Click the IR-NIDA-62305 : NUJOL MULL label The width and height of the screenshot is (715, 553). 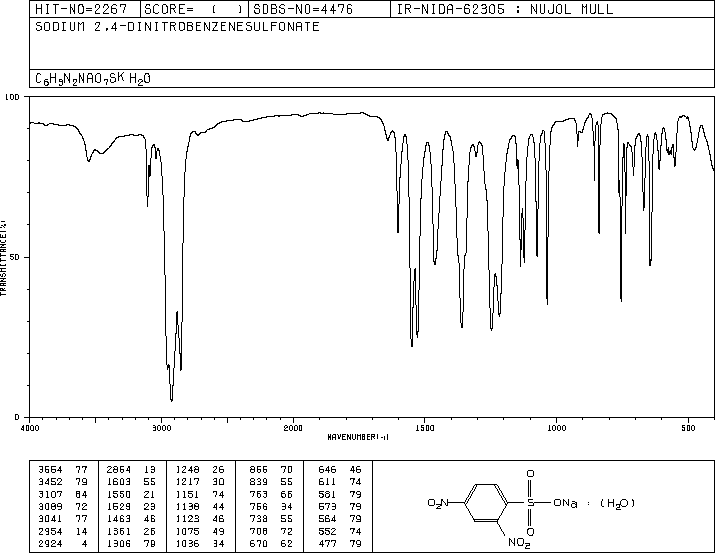(x=505, y=9)
